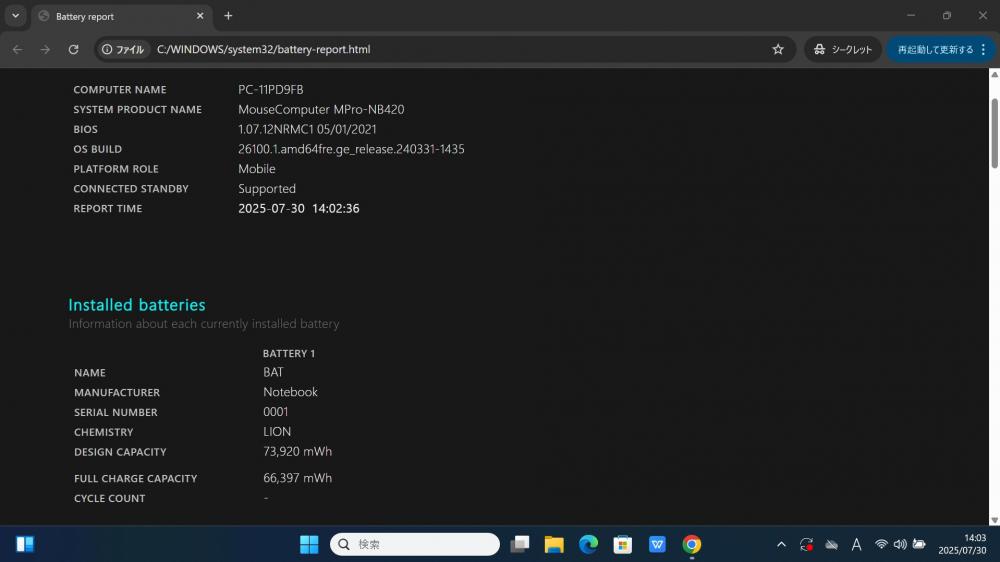Viewport: 1000px width, 562px height.
Task: Open the シークレット incognito indicator
Action: click(843, 49)
